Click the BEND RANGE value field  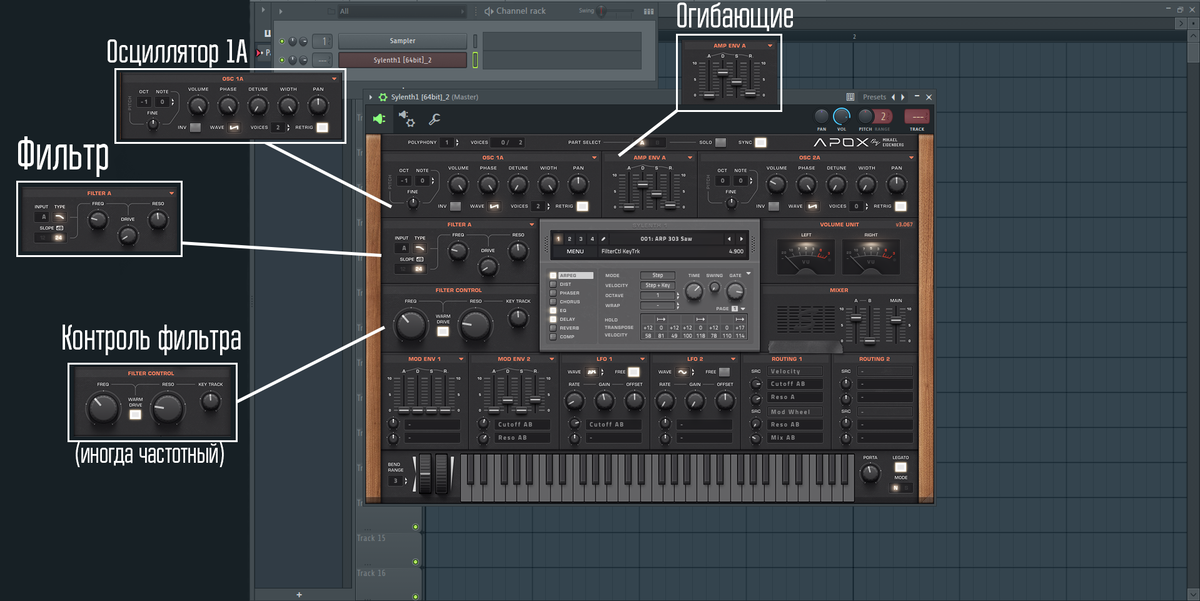click(395, 481)
